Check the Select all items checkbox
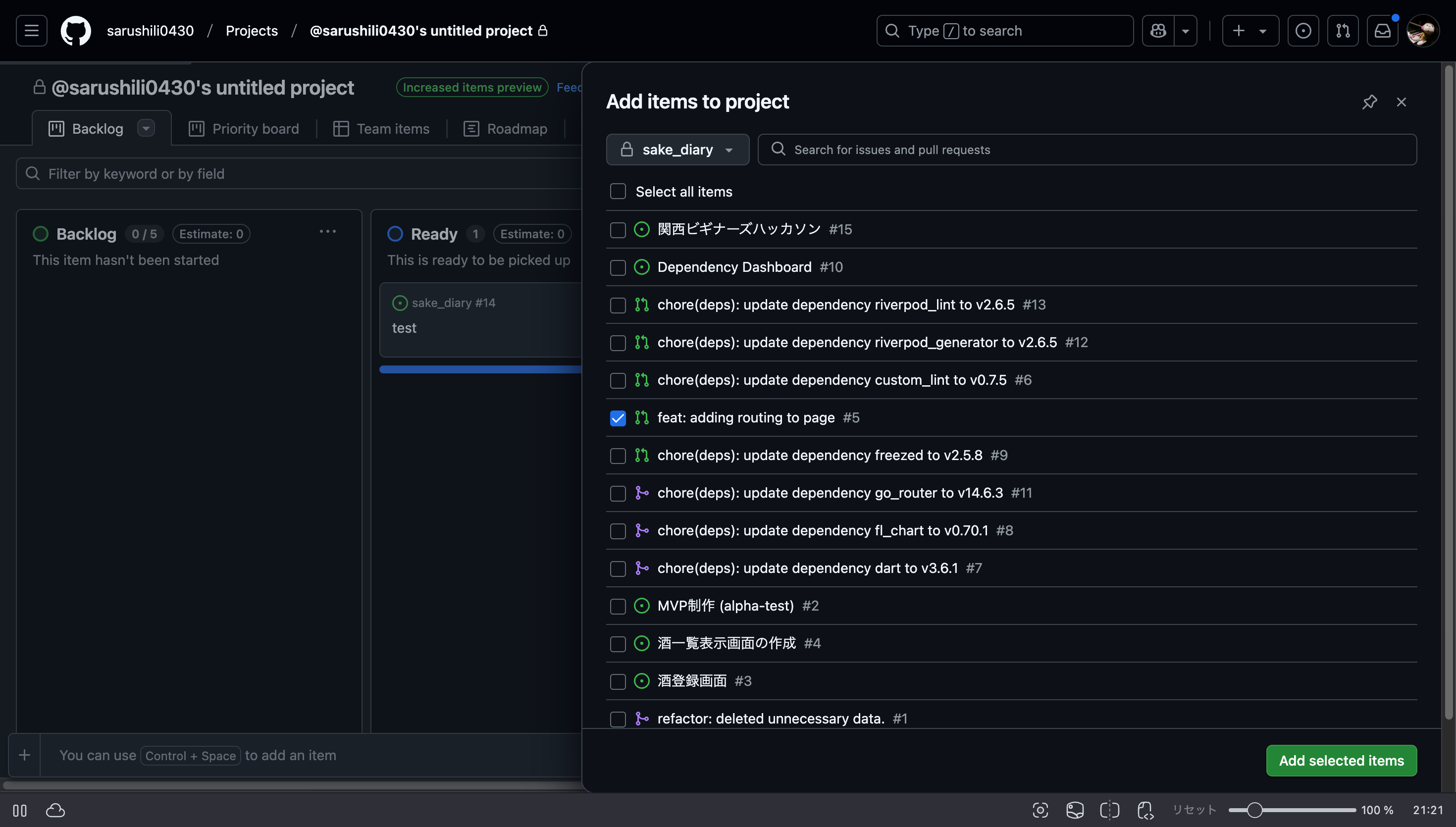The width and height of the screenshot is (1456, 827). [618, 192]
